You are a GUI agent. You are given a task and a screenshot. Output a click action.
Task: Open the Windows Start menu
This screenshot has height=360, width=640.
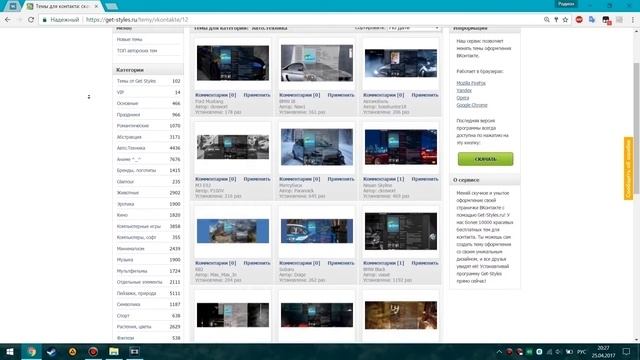click(x=10, y=351)
